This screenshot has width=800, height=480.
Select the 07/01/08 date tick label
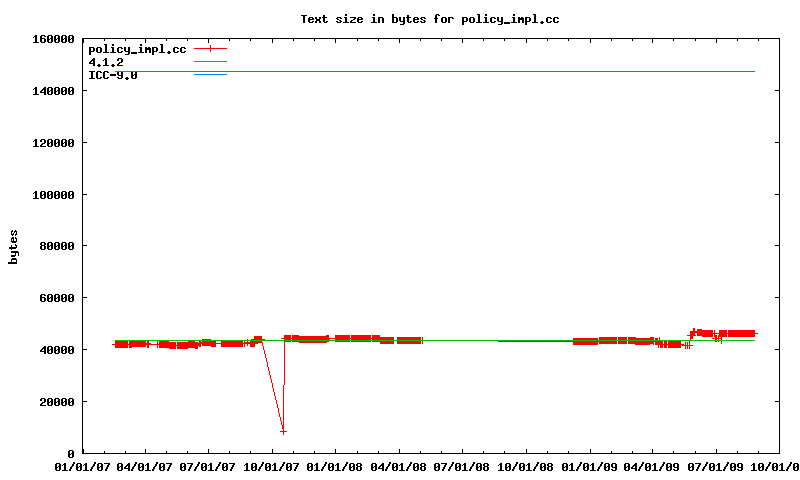coord(463,467)
